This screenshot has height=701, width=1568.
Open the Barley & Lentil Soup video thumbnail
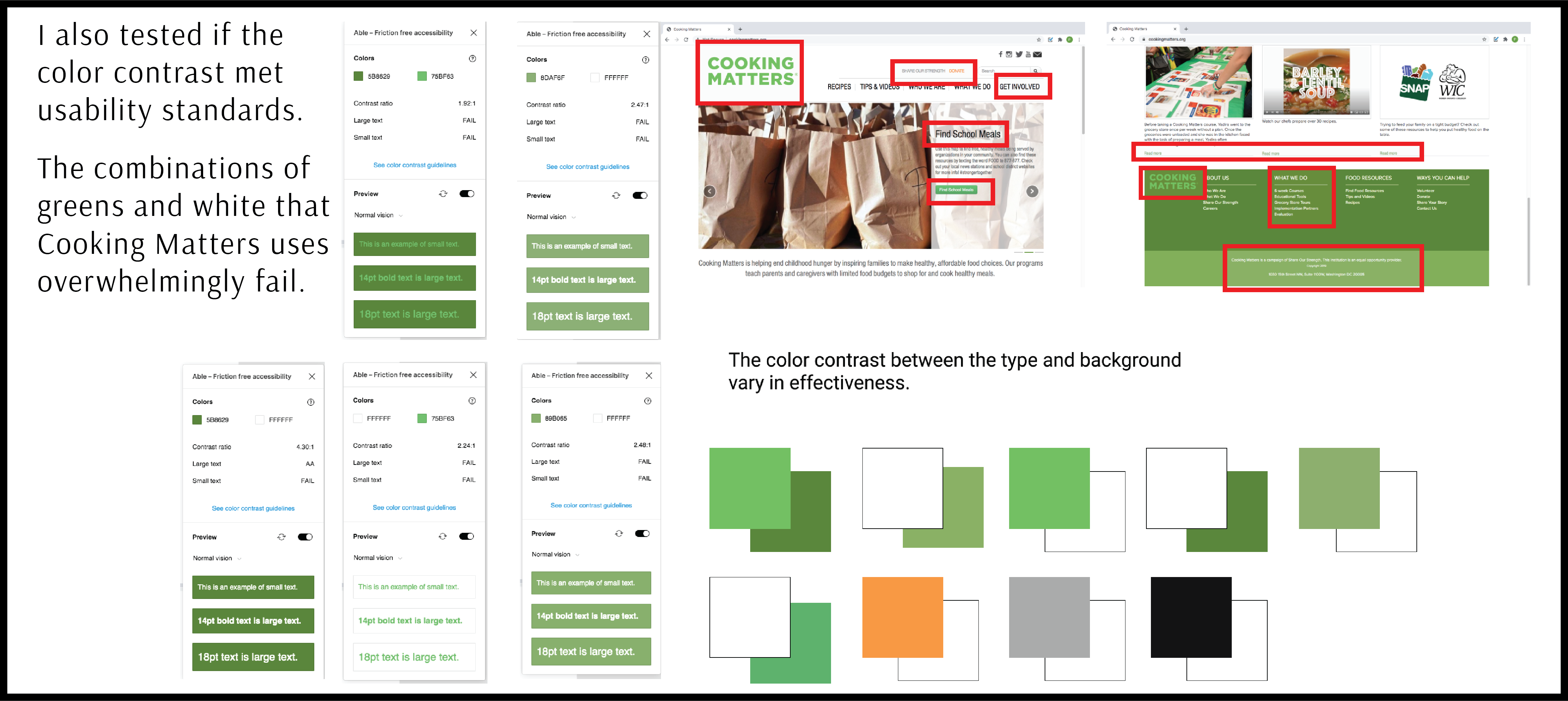[1316, 81]
